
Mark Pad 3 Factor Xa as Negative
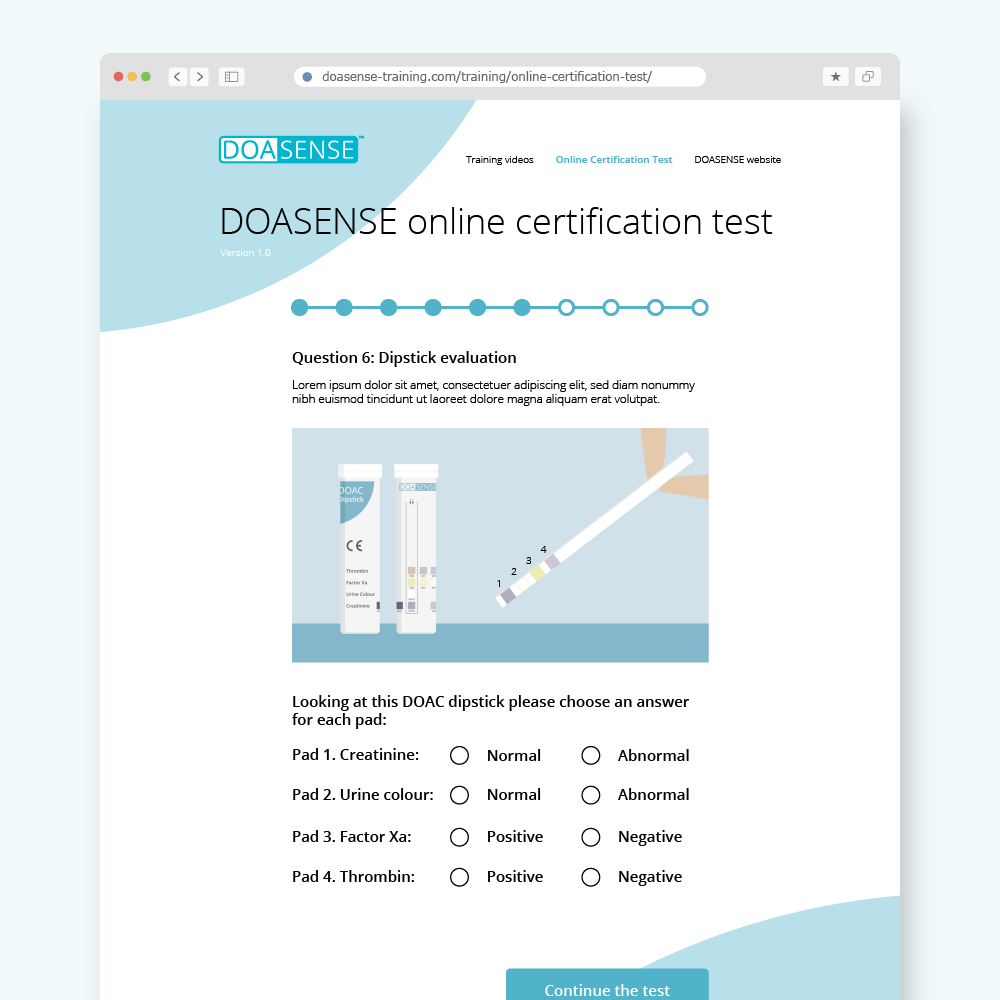coord(591,837)
